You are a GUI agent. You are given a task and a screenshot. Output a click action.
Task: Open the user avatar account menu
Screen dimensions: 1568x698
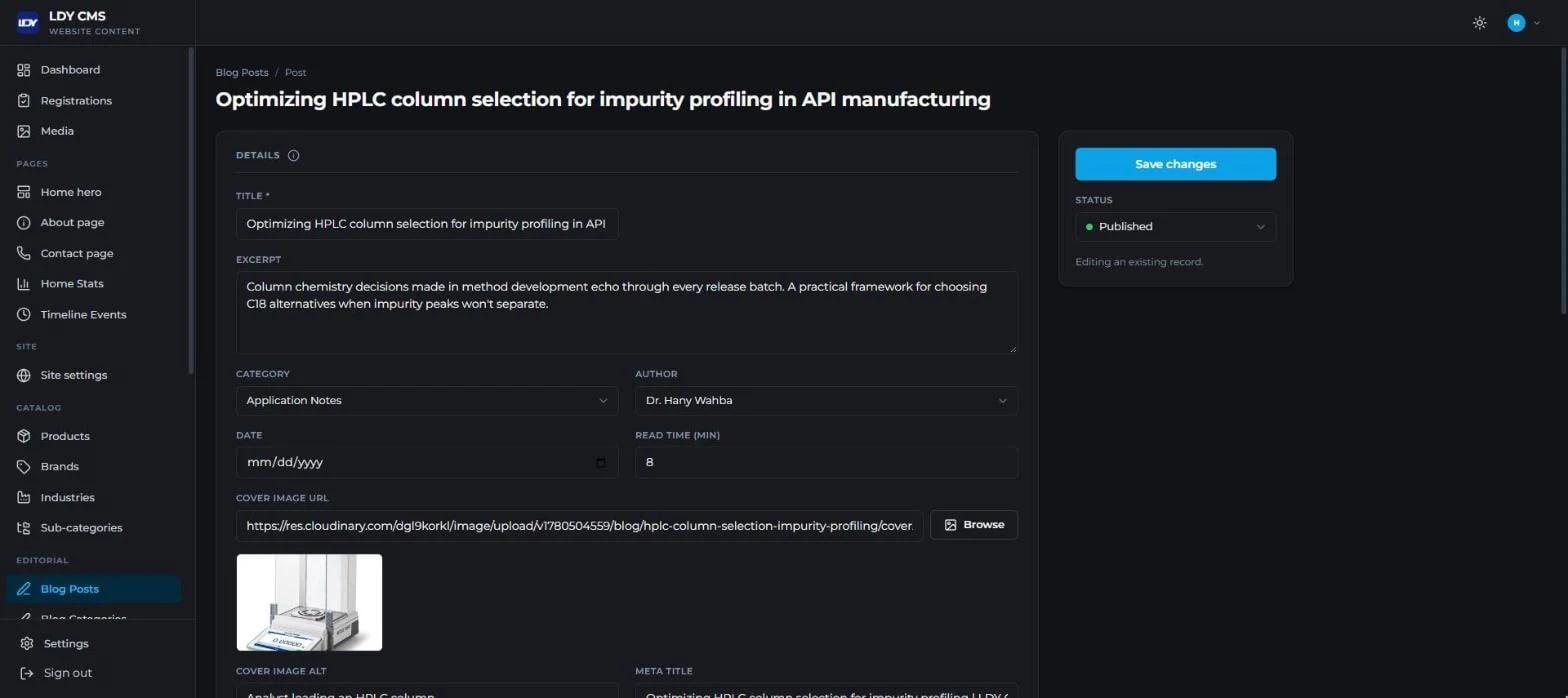[1524, 23]
